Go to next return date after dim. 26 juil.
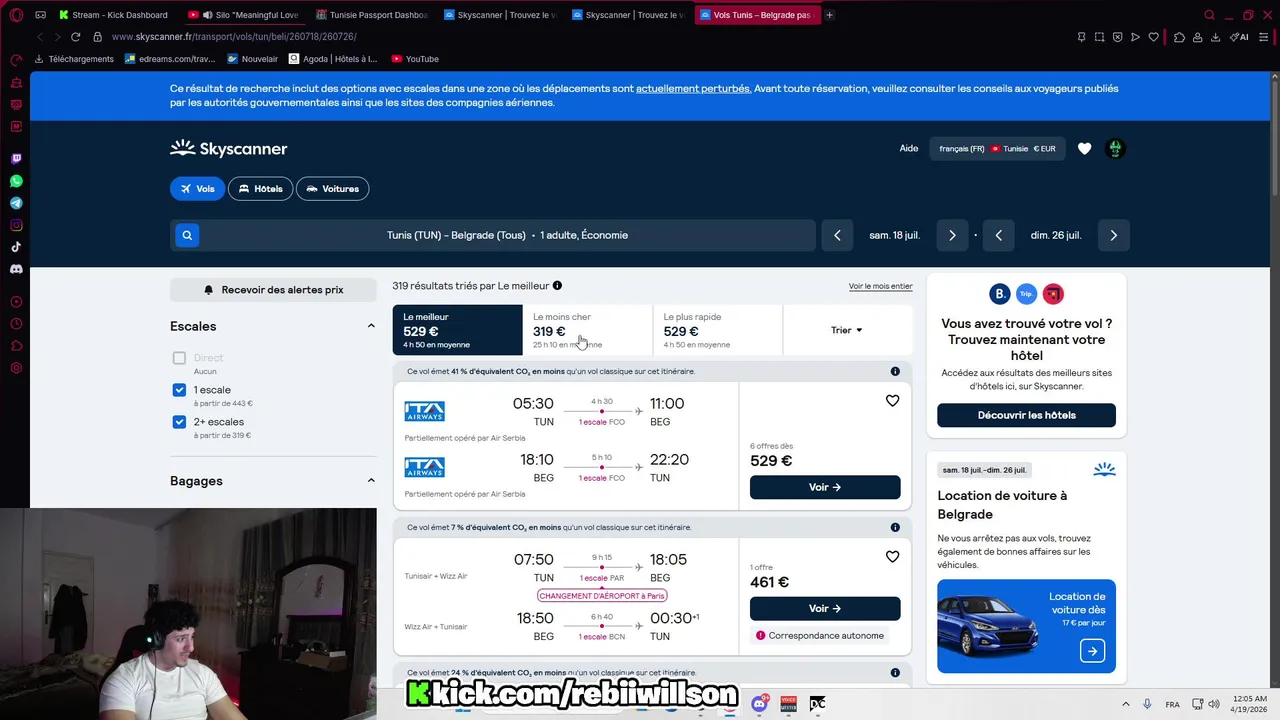Screen dimensions: 1280x720 coord(1113,236)
